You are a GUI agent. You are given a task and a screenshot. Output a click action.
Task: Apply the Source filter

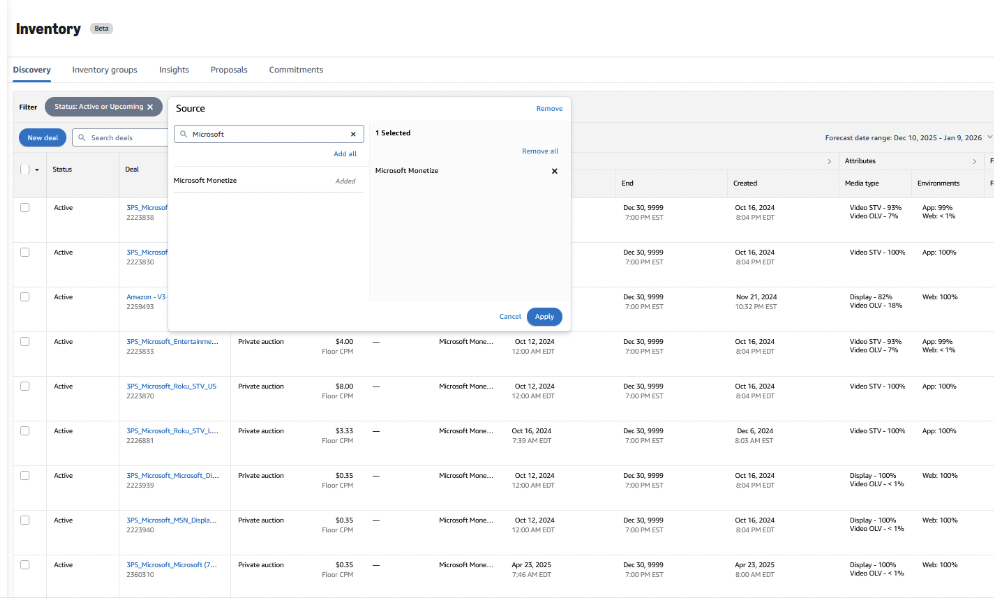[545, 316]
